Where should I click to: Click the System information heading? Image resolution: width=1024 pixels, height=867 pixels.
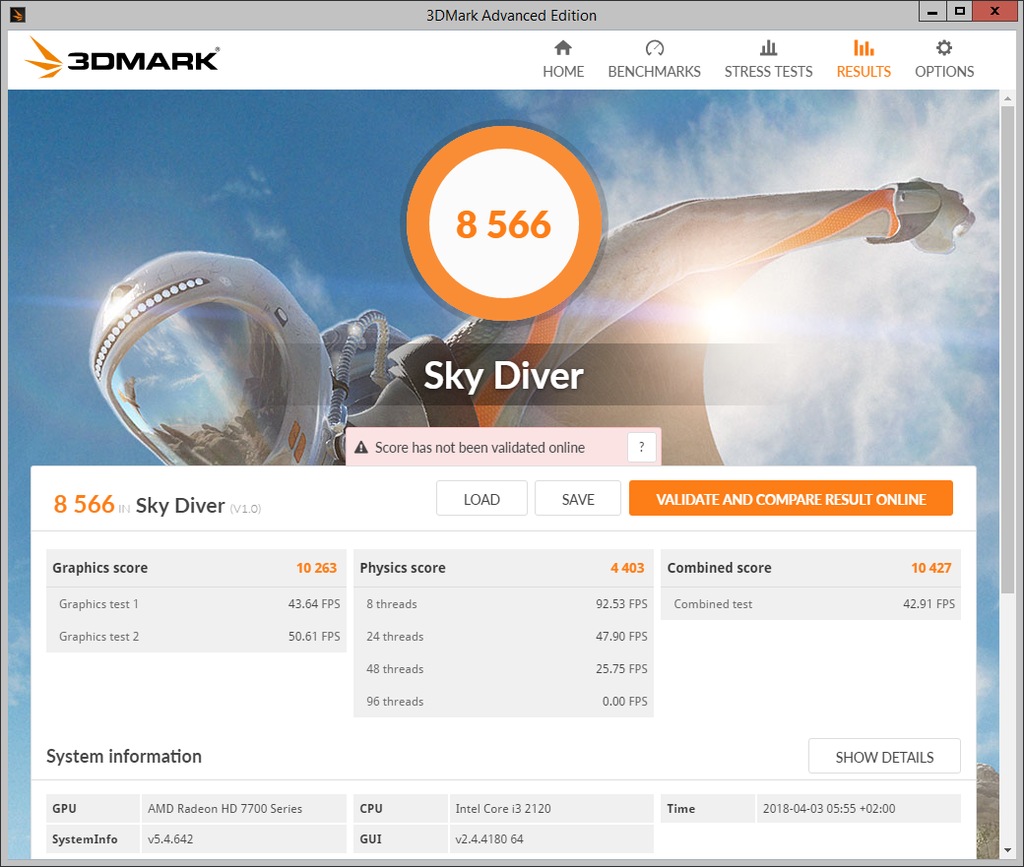(x=124, y=756)
